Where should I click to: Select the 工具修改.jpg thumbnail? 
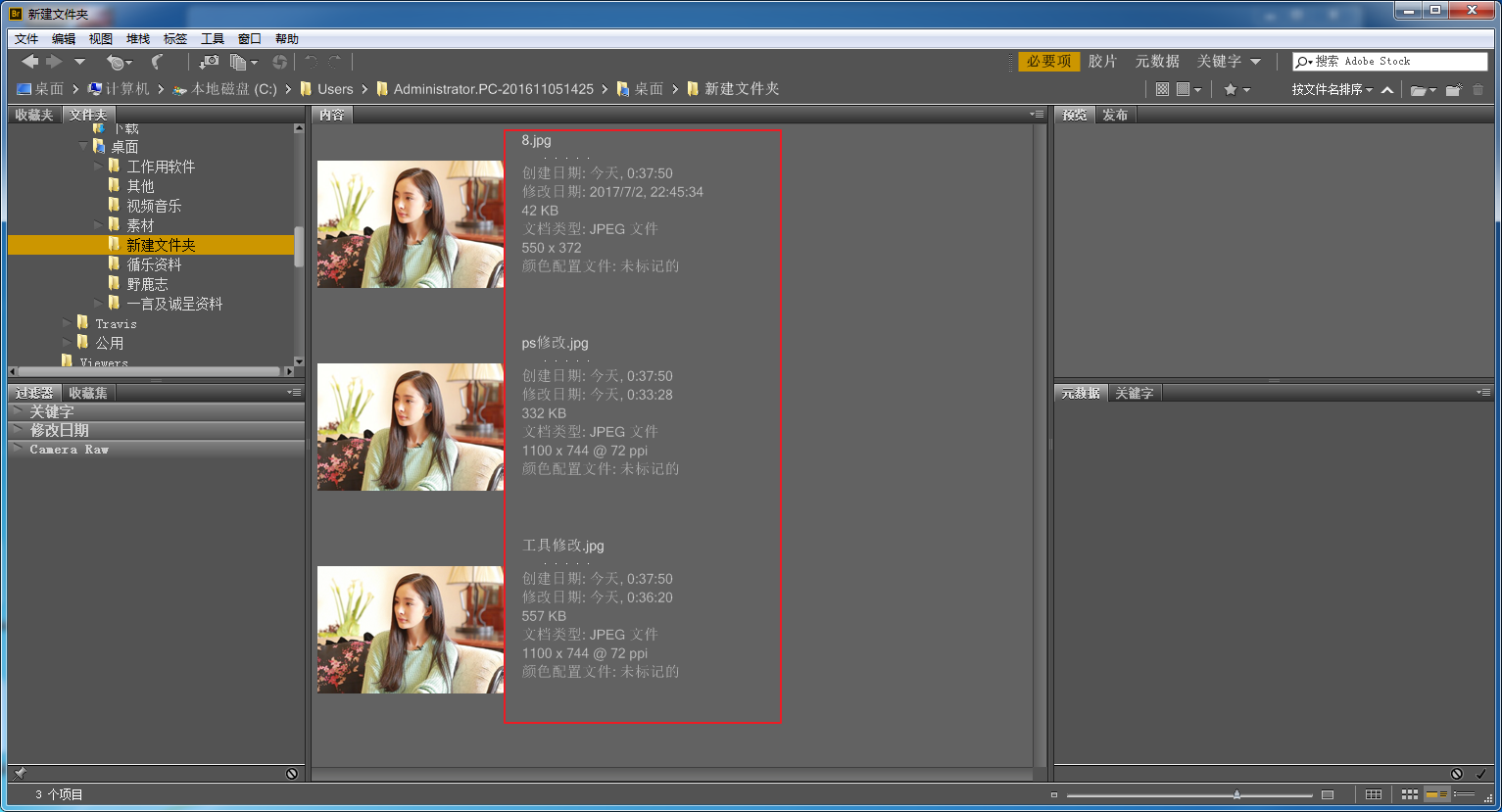411,630
